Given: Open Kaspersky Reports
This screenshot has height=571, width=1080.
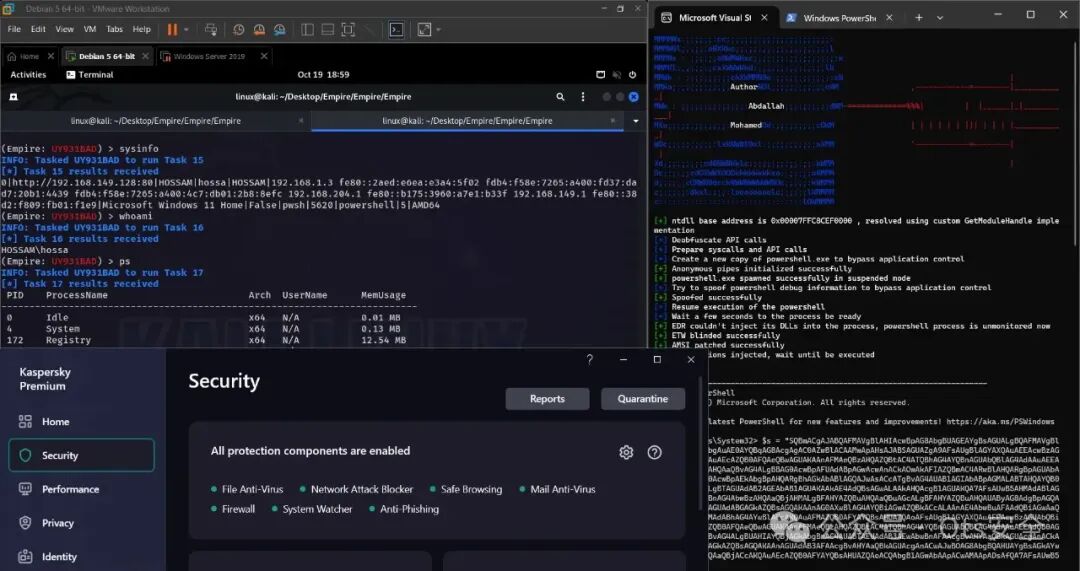Looking at the screenshot, I should [548, 399].
